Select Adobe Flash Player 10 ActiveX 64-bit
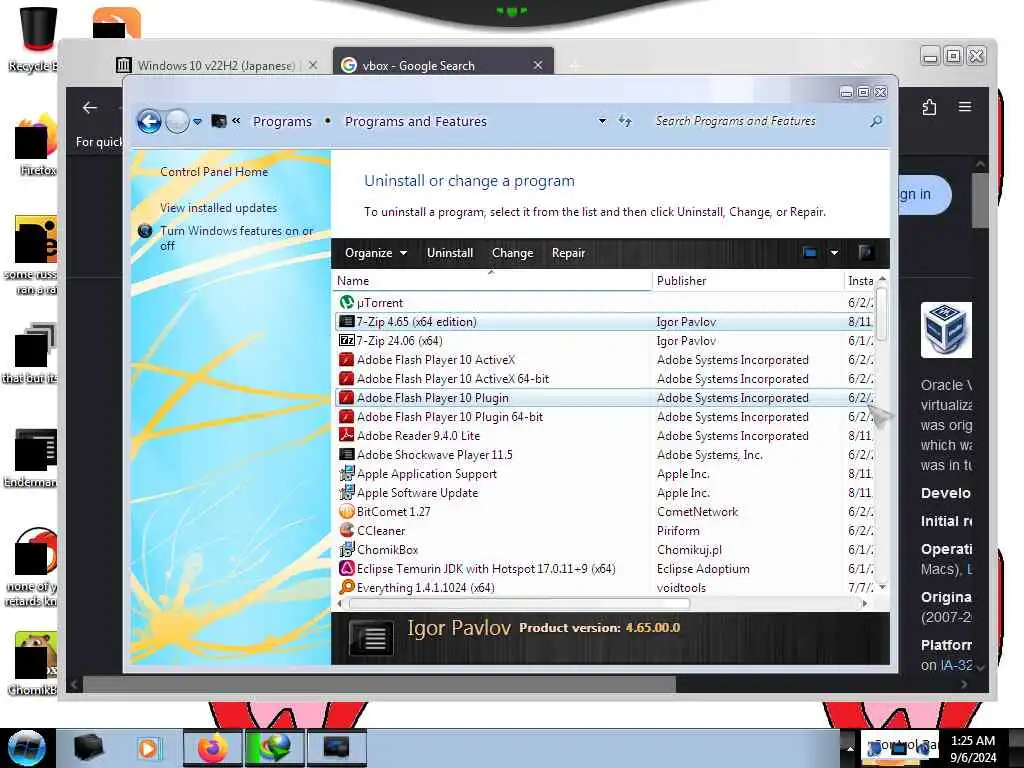1024x768 pixels. (x=453, y=379)
